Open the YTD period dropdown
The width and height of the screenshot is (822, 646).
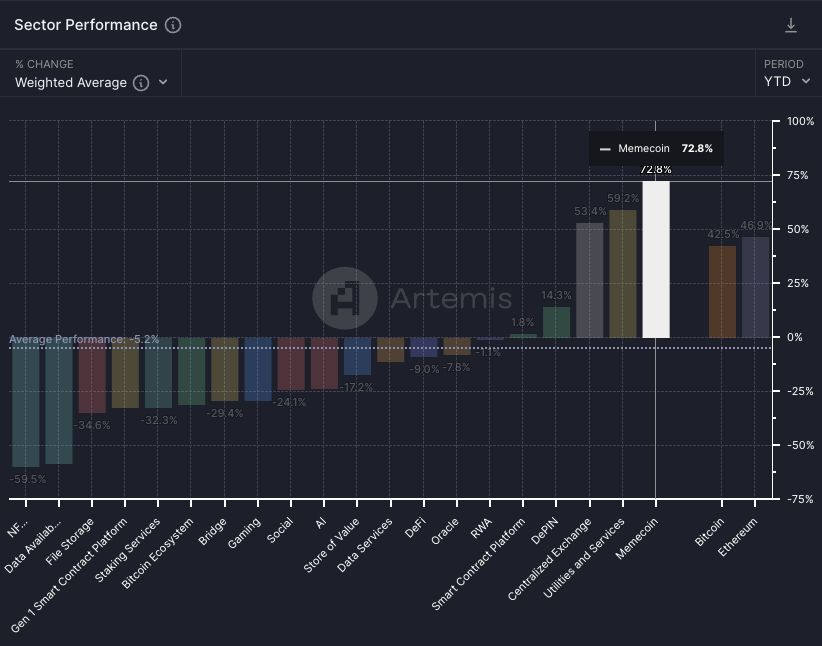(787, 81)
